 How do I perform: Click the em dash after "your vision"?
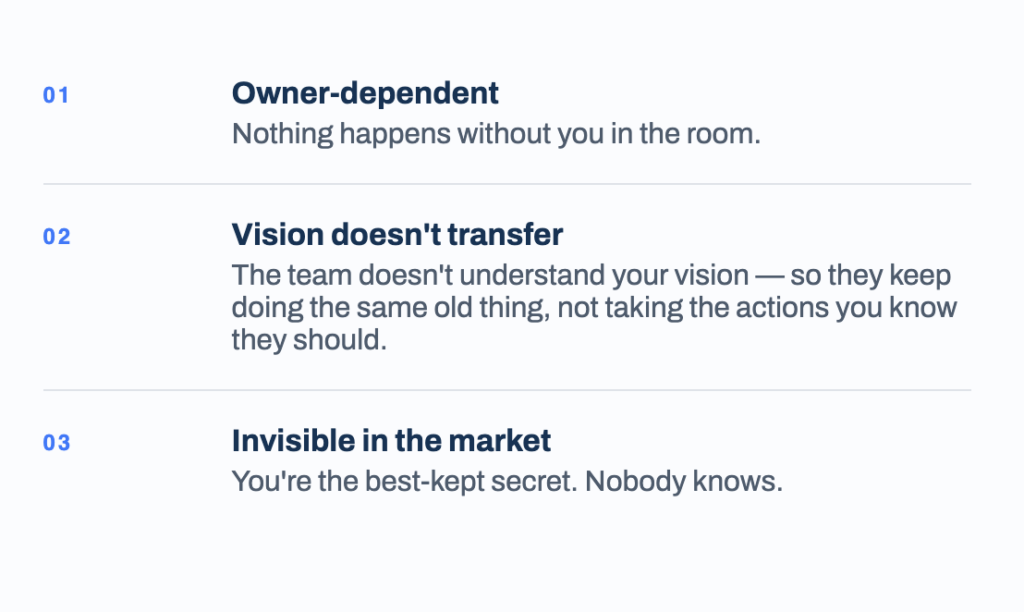[x=769, y=276]
